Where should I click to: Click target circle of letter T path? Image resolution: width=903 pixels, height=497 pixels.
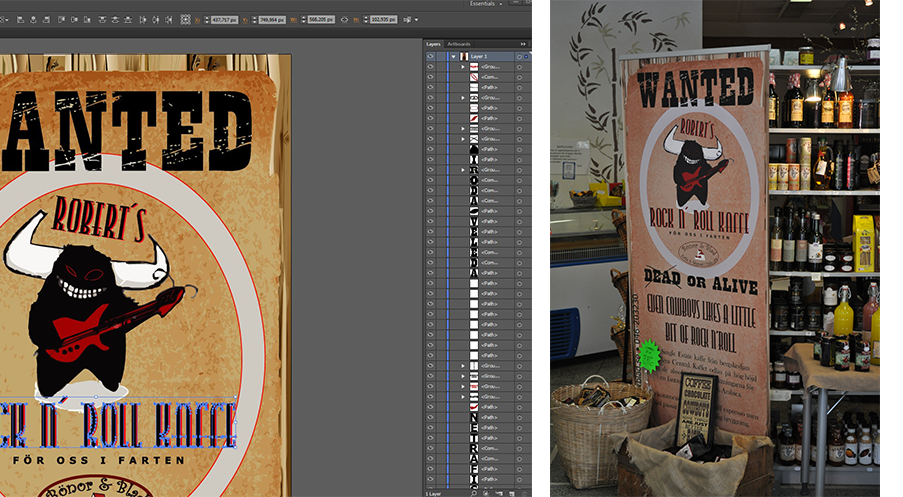point(519,438)
